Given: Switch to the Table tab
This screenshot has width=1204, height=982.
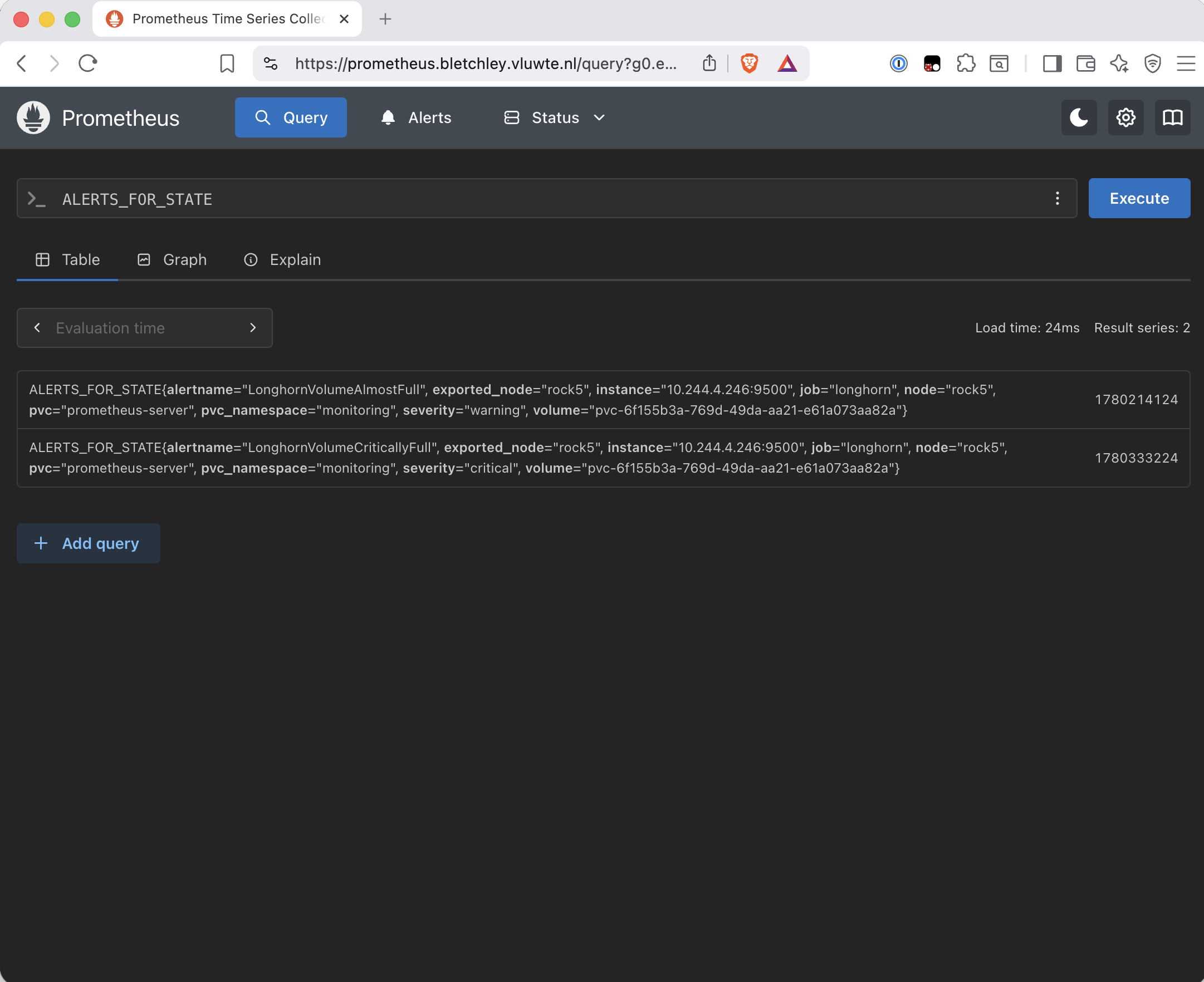Looking at the screenshot, I should click(x=67, y=259).
